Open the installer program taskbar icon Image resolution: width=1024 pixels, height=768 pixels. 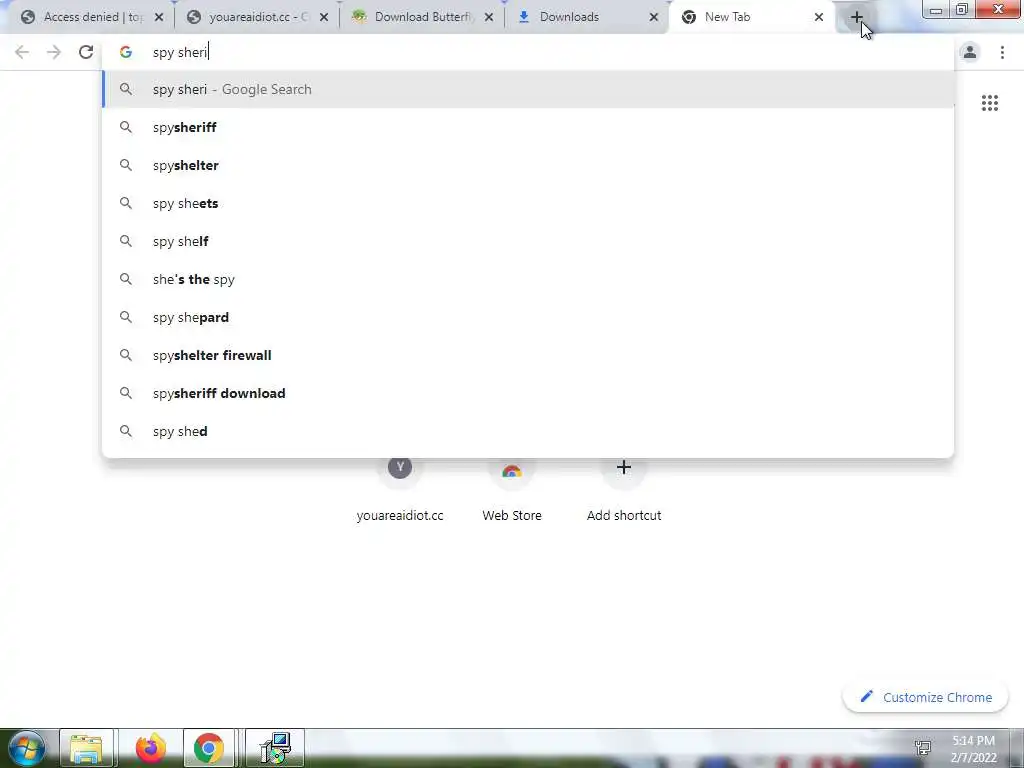(x=275, y=748)
